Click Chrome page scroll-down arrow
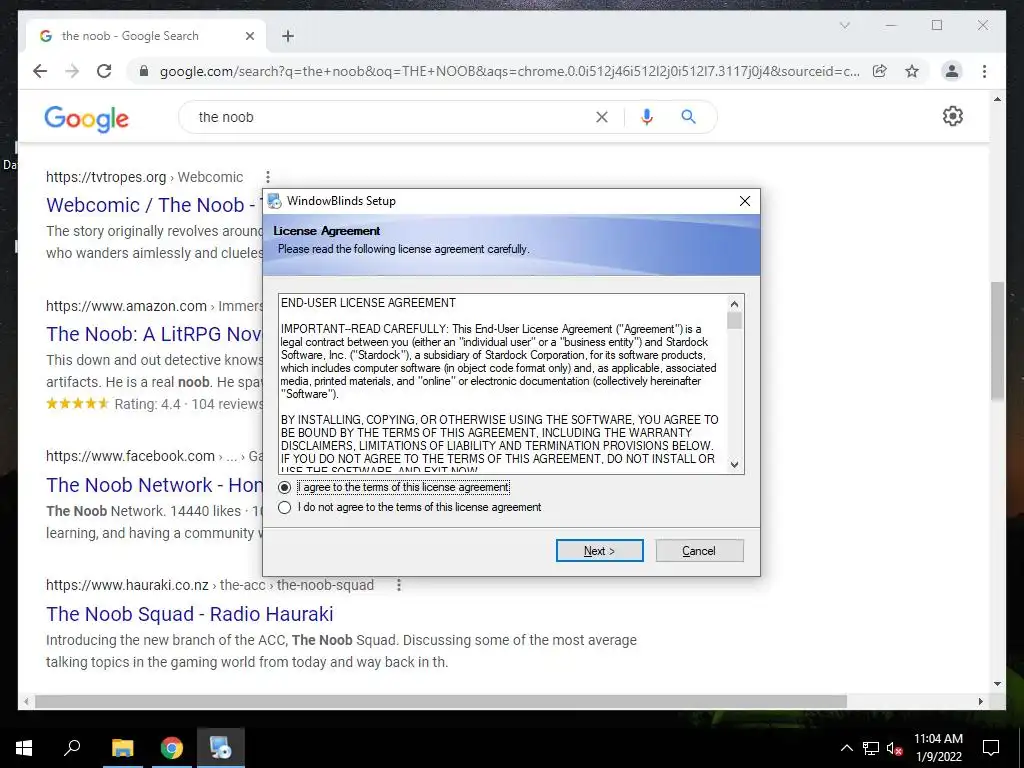This screenshot has height=768, width=1024. pyautogui.click(x=997, y=684)
